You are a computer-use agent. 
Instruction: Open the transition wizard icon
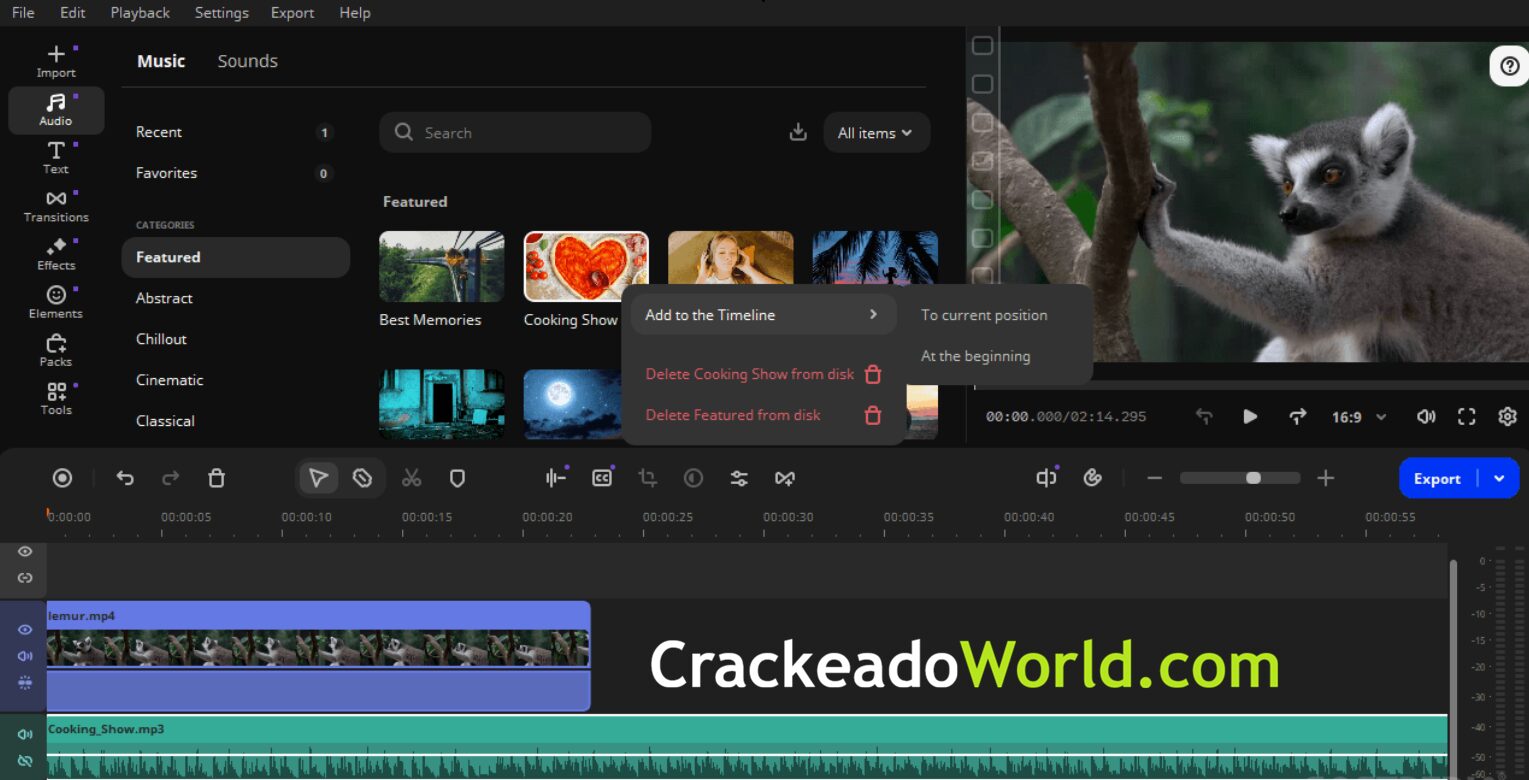785,478
